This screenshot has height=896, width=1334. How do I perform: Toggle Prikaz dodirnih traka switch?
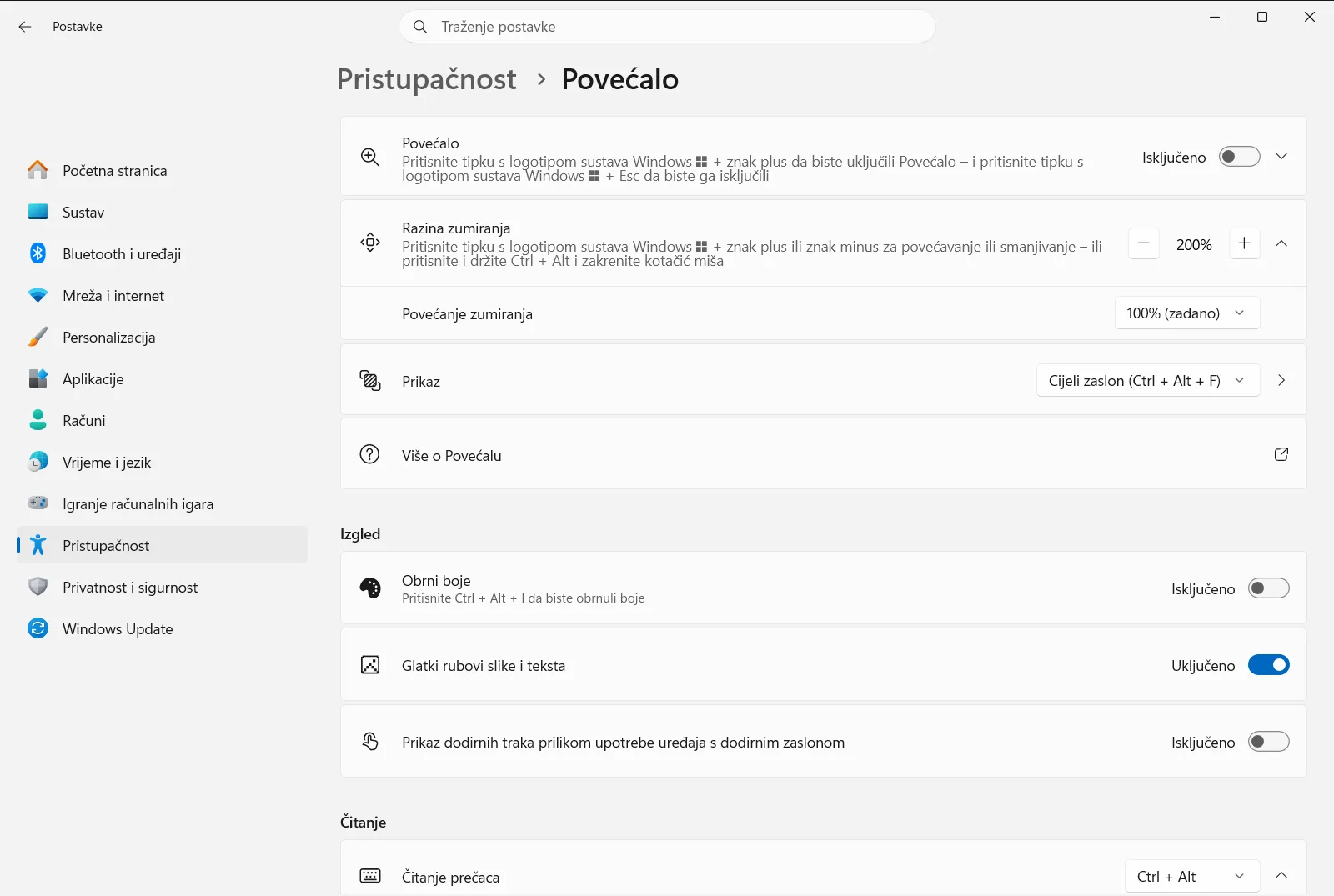[x=1268, y=742]
